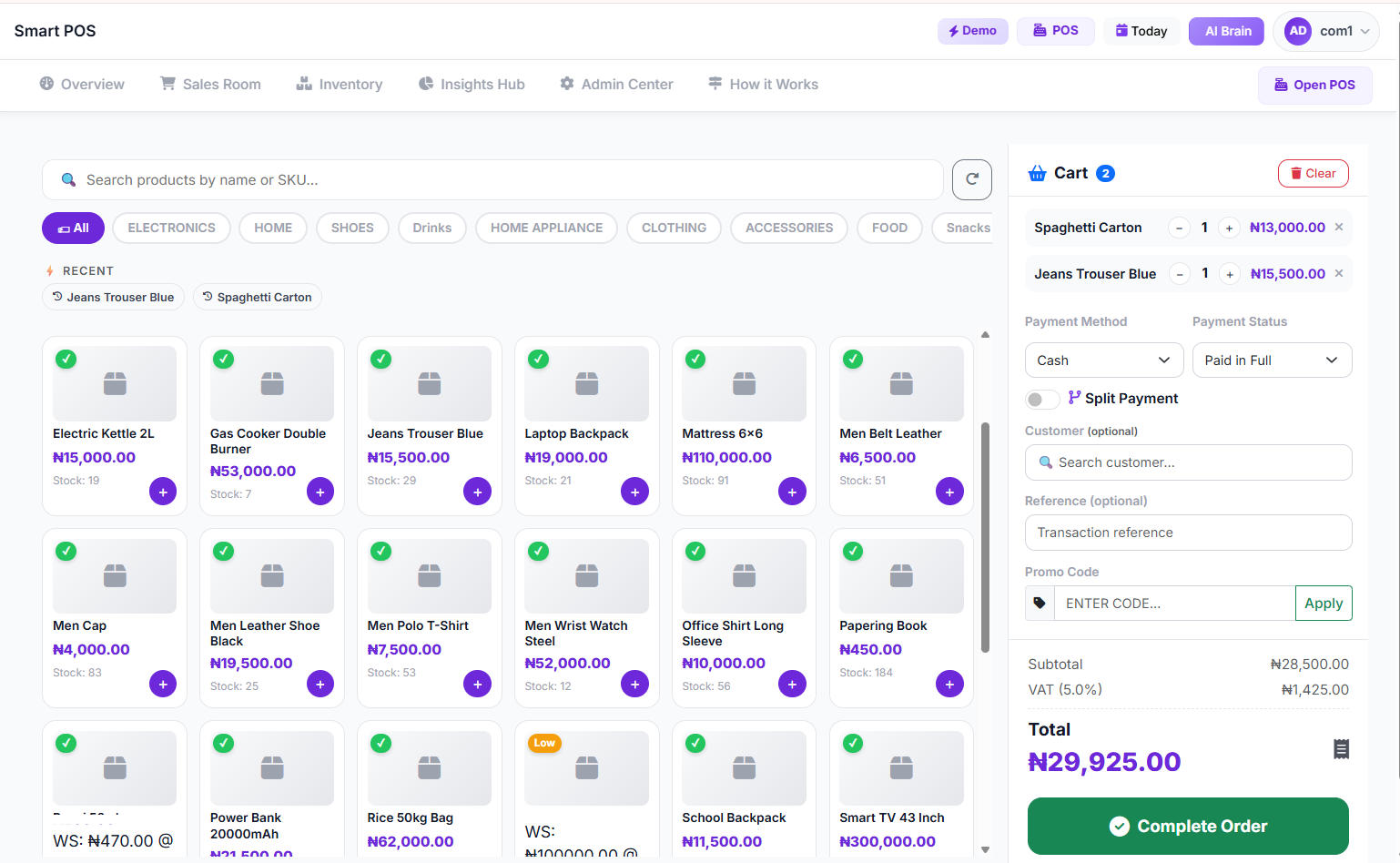Screen dimensions: 1400x863
Task: Click the Complete Order button
Action: [x=1188, y=826]
